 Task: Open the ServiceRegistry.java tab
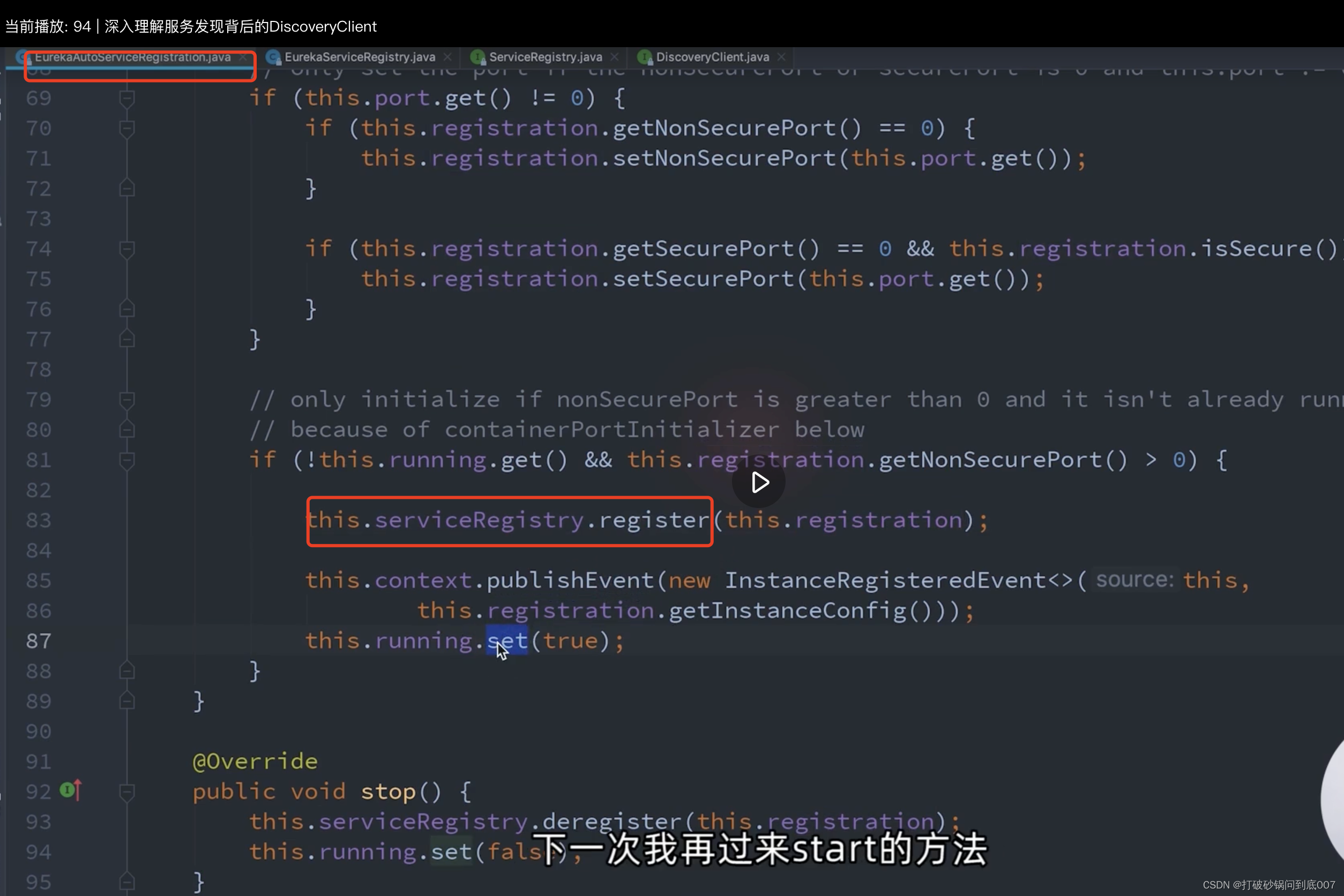pyautogui.click(x=545, y=57)
